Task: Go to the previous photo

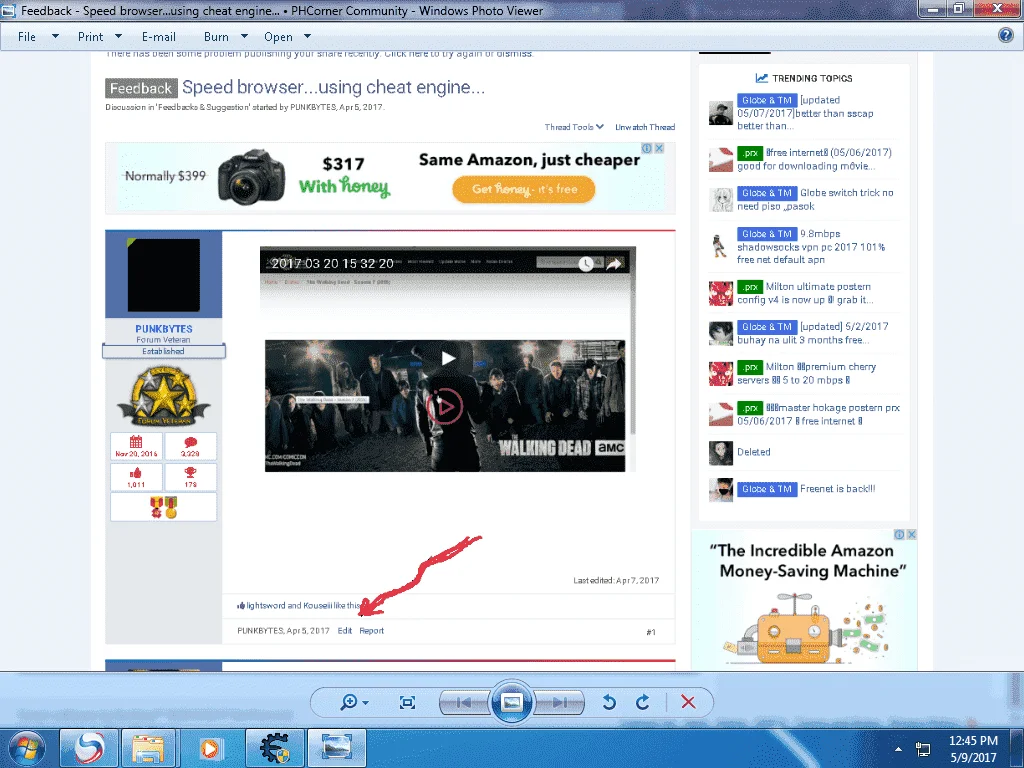Action: (x=464, y=703)
